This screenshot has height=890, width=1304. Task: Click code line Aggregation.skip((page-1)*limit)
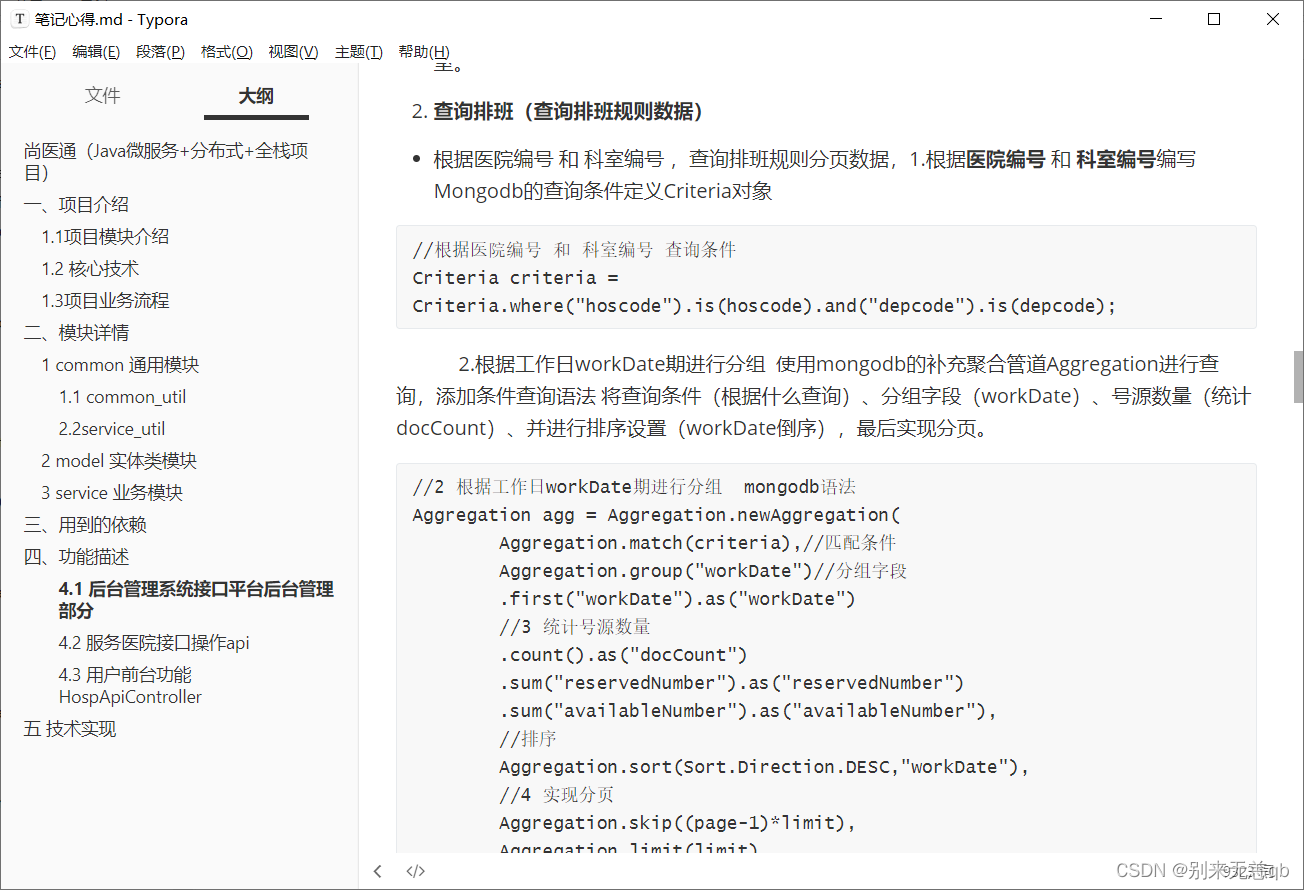(678, 823)
